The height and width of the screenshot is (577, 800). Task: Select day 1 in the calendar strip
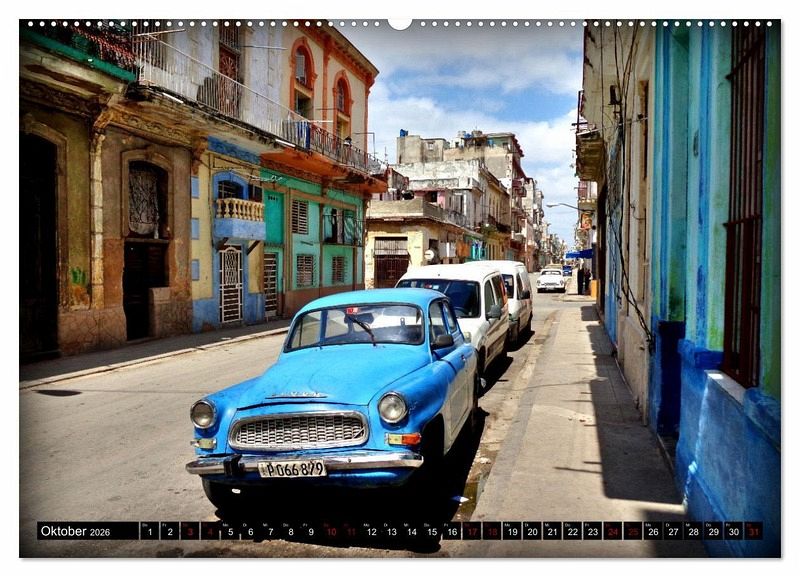[149, 531]
